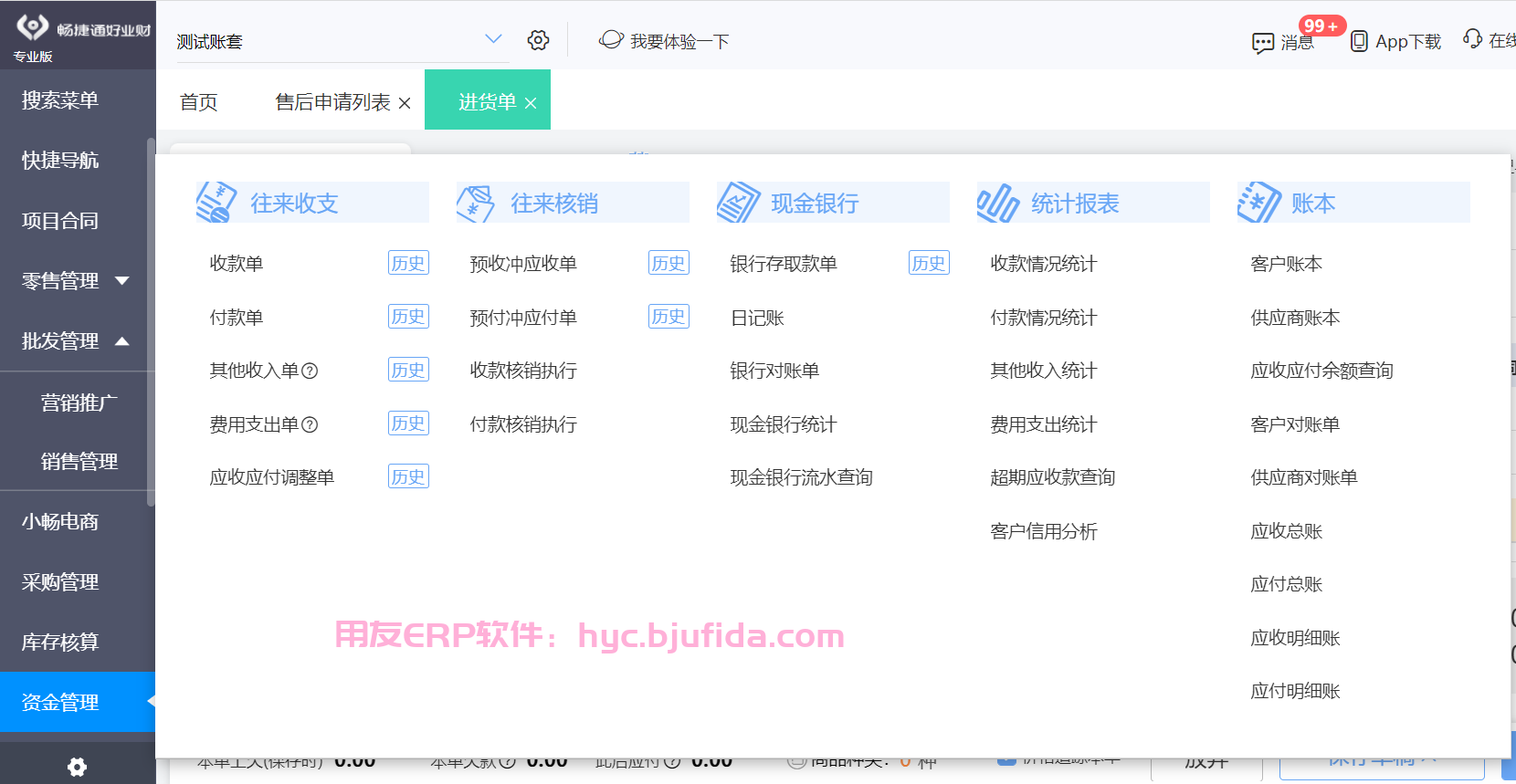Open 项目合同 in the sidebar
The image size is (1516, 784).
pyautogui.click(x=60, y=221)
